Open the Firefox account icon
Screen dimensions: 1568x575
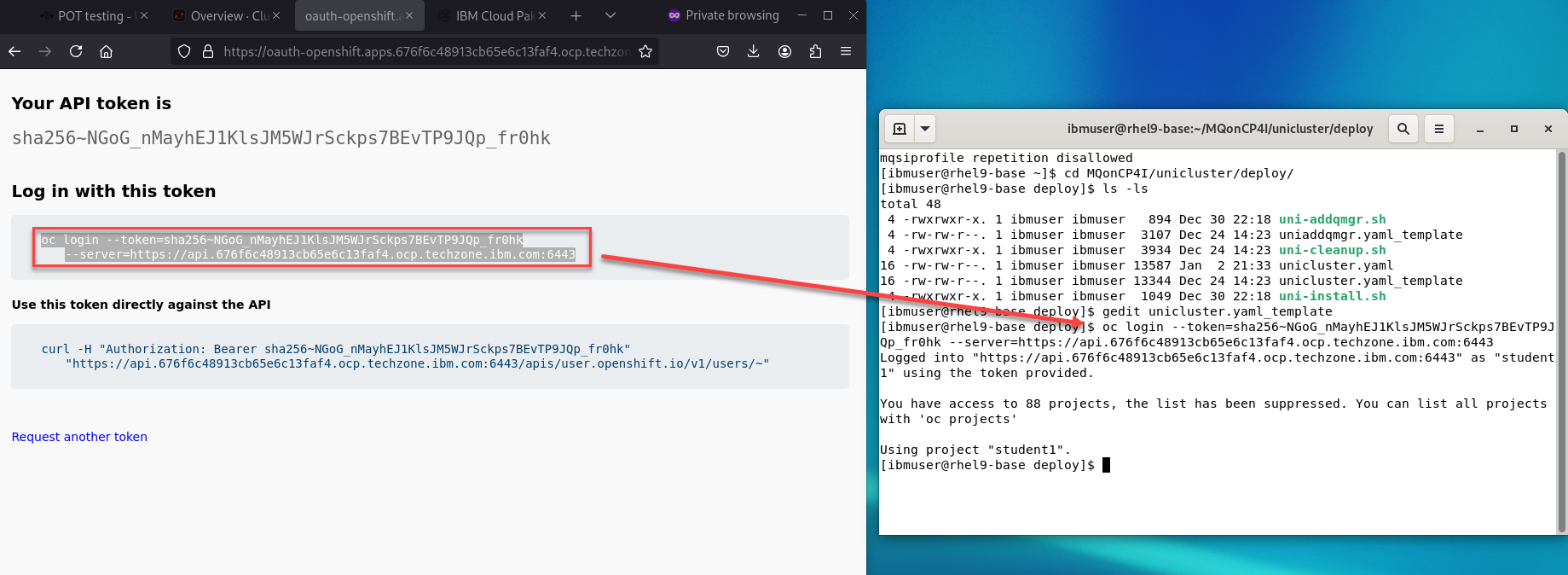pos(784,51)
